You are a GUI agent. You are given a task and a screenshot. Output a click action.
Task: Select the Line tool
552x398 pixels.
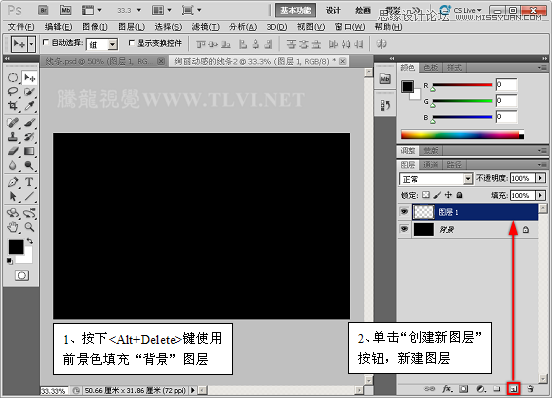tap(30, 196)
